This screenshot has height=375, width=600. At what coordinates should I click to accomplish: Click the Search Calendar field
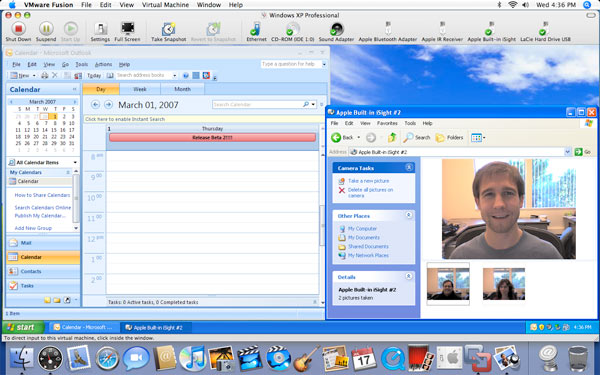tap(258, 104)
